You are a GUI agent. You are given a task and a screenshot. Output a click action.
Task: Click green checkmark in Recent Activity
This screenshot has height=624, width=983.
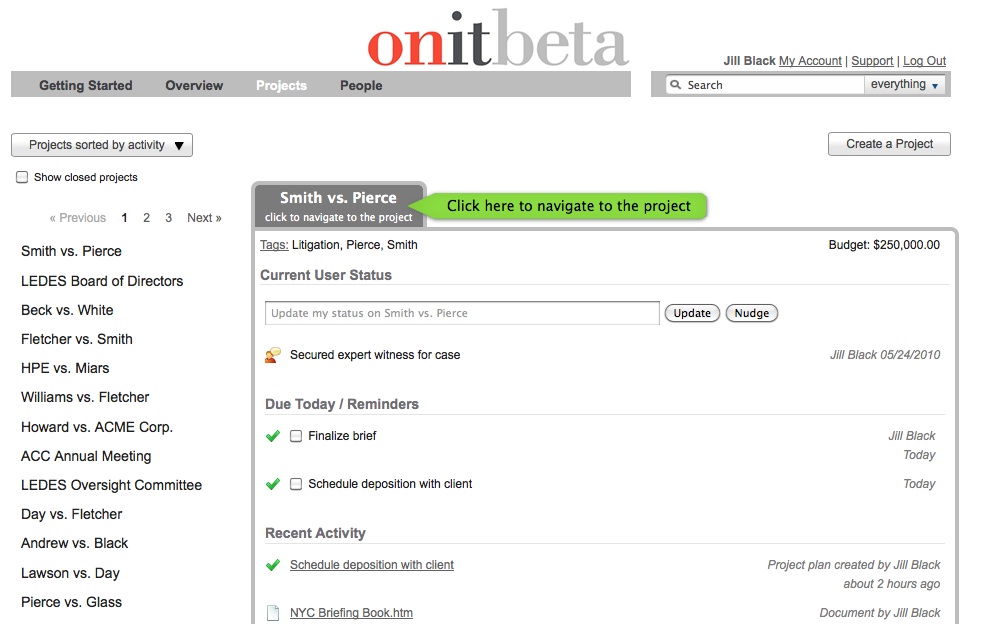point(273,565)
